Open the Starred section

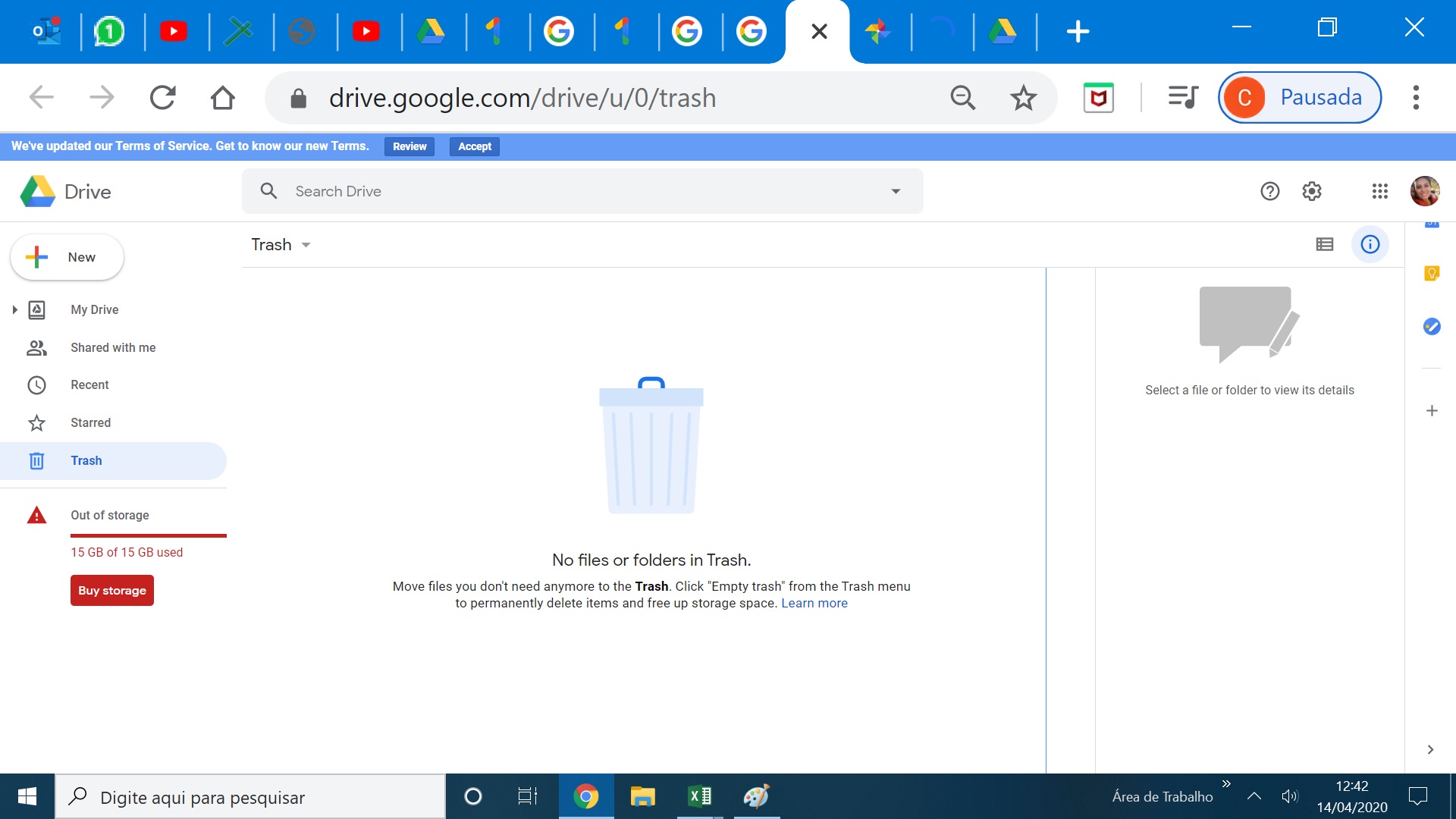pyautogui.click(x=90, y=422)
